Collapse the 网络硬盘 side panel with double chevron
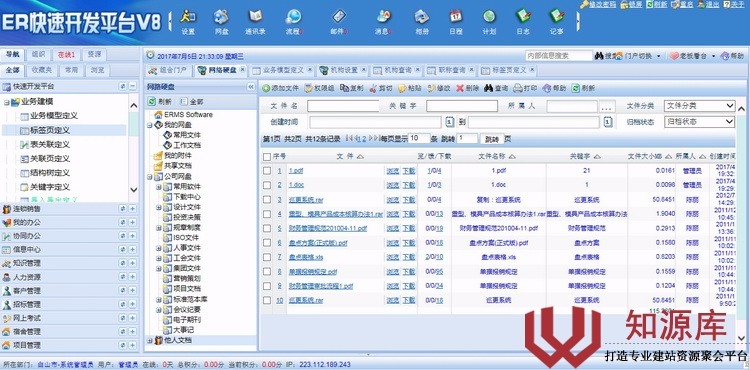750x370 pixels. pos(251,87)
